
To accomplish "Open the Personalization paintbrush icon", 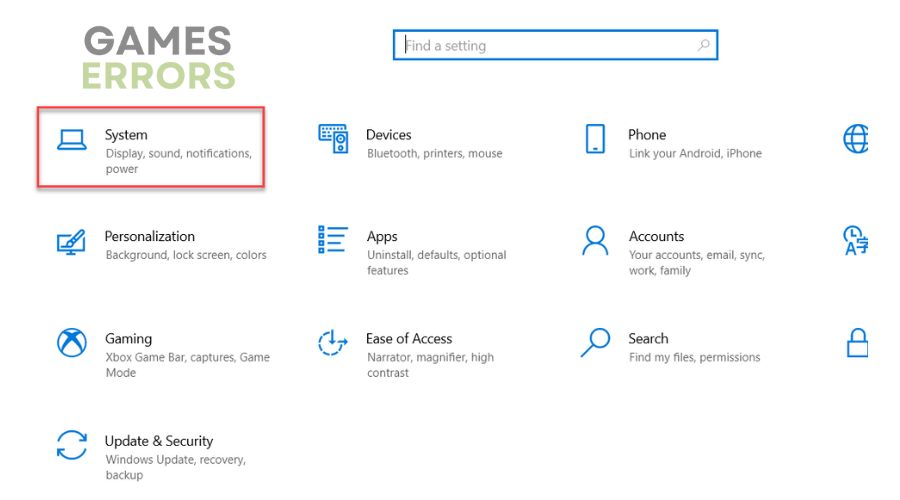I will (71, 242).
